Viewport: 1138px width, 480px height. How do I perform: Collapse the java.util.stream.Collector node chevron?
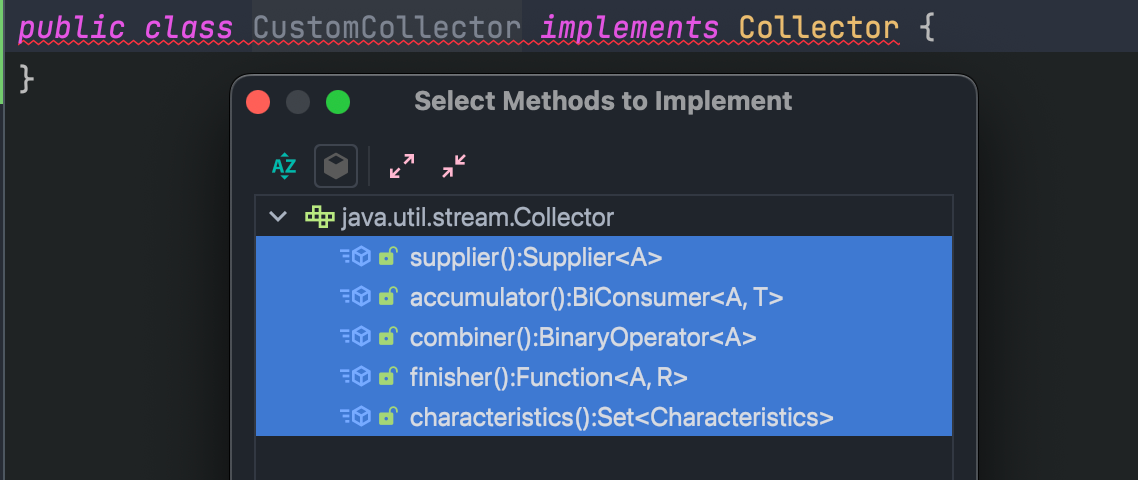click(278, 216)
